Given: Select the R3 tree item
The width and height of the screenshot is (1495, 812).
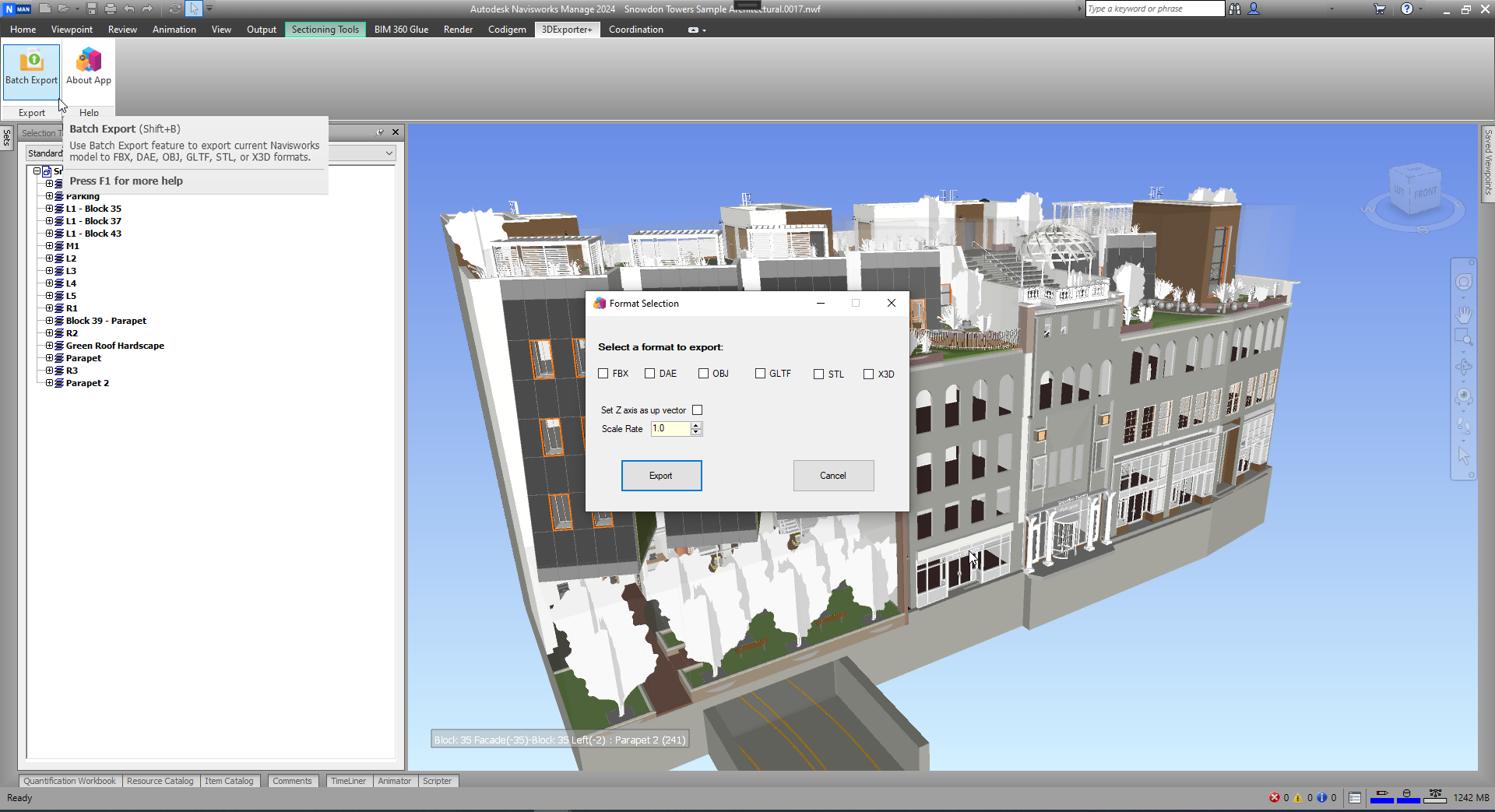Looking at the screenshot, I should [72, 371].
